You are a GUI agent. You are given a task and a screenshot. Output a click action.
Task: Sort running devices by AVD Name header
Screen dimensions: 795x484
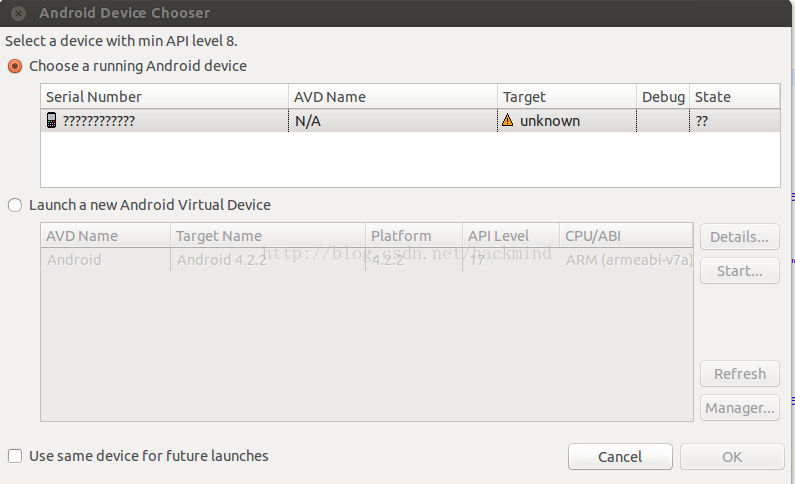393,97
